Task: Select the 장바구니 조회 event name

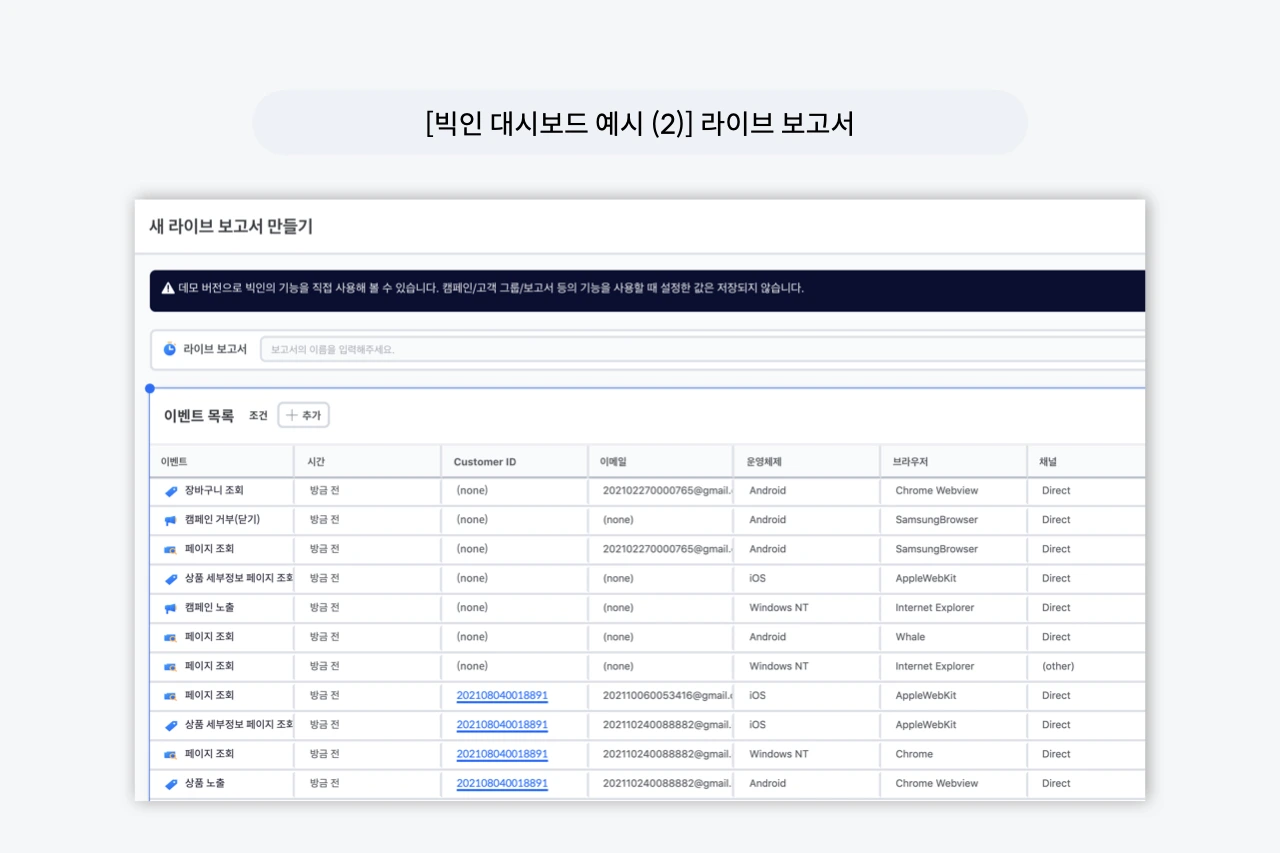Action: click(x=214, y=491)
